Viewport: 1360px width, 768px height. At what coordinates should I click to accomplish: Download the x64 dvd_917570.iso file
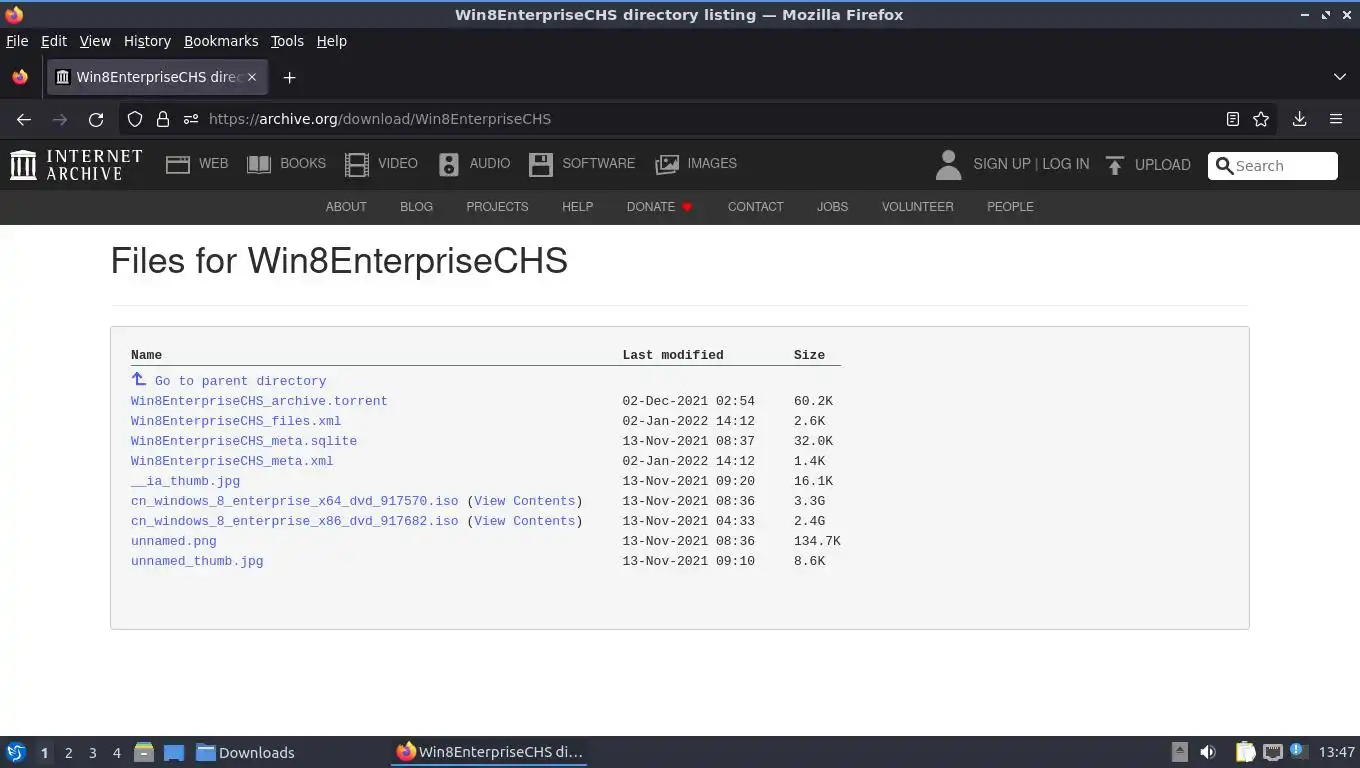[x=294, y=501]
